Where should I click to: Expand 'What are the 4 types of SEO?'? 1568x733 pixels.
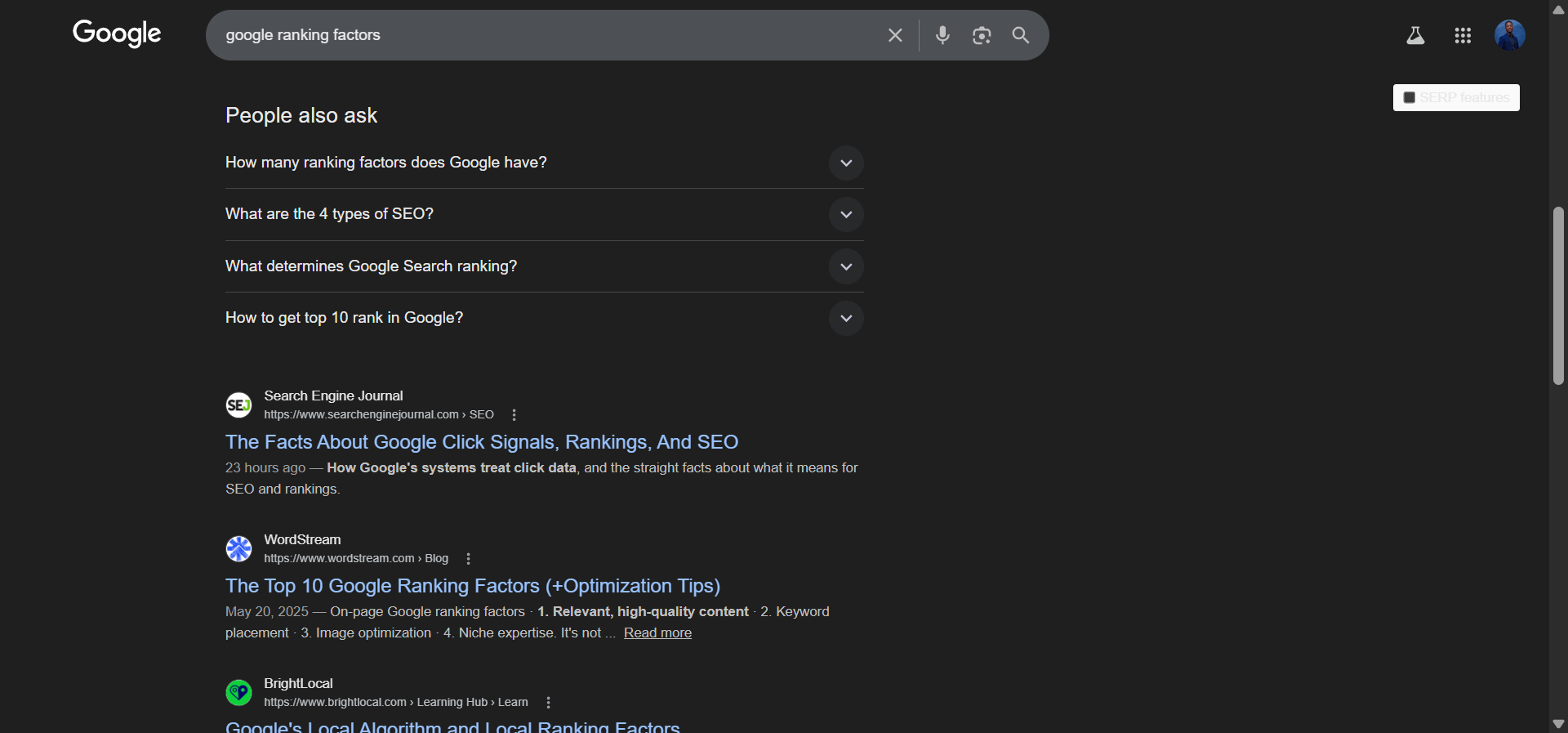(544, 214)
